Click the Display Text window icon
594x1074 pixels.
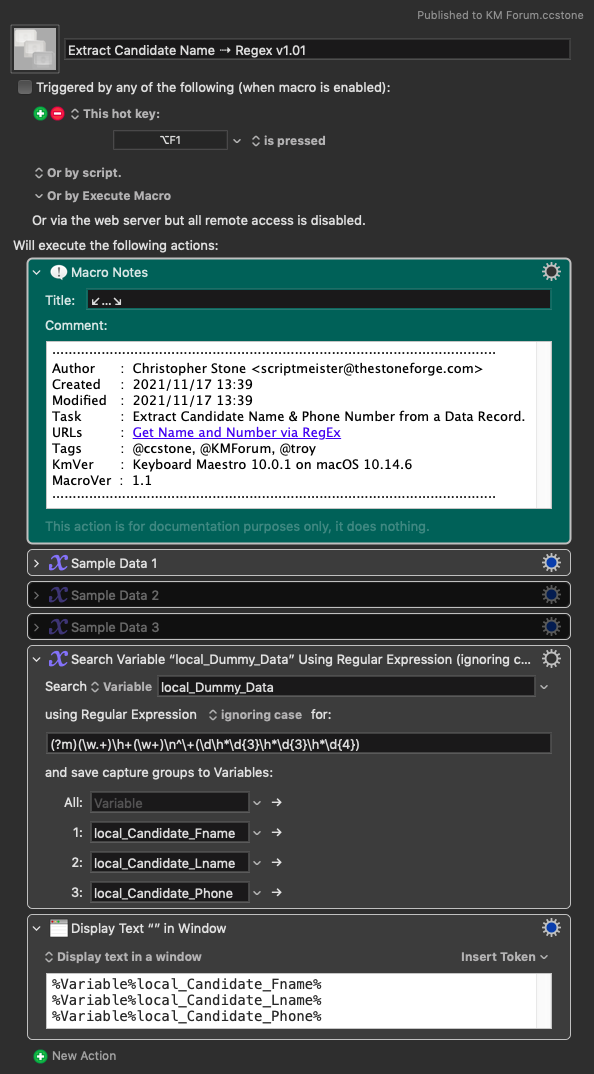pos(59,928)
